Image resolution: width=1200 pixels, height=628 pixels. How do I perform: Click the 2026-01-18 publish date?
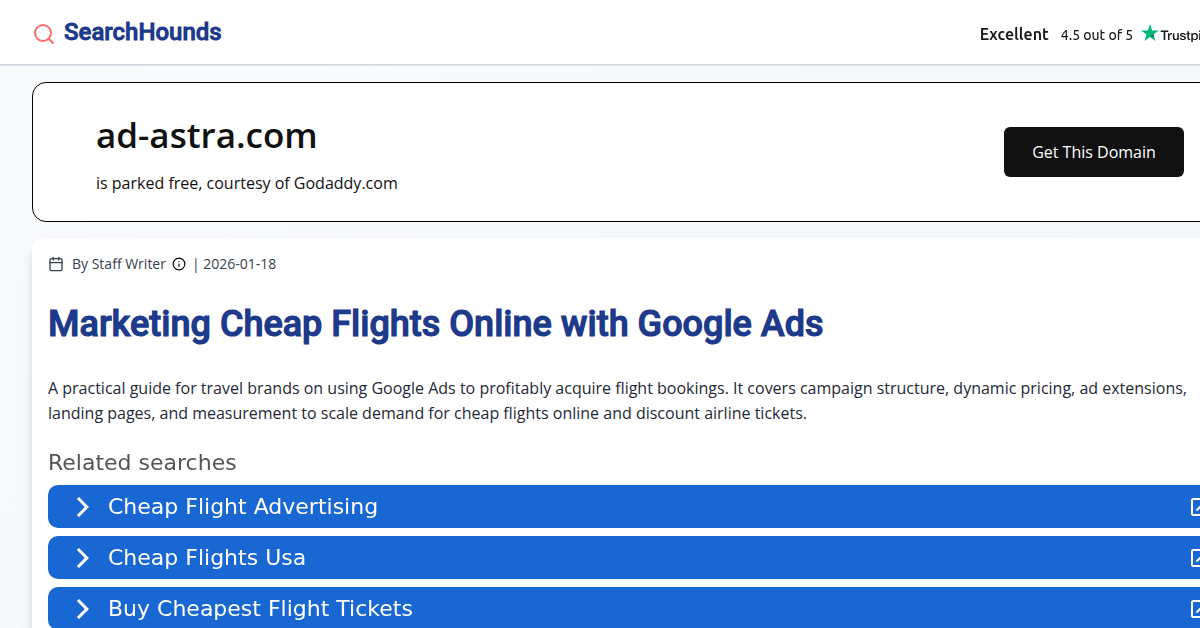239,264
